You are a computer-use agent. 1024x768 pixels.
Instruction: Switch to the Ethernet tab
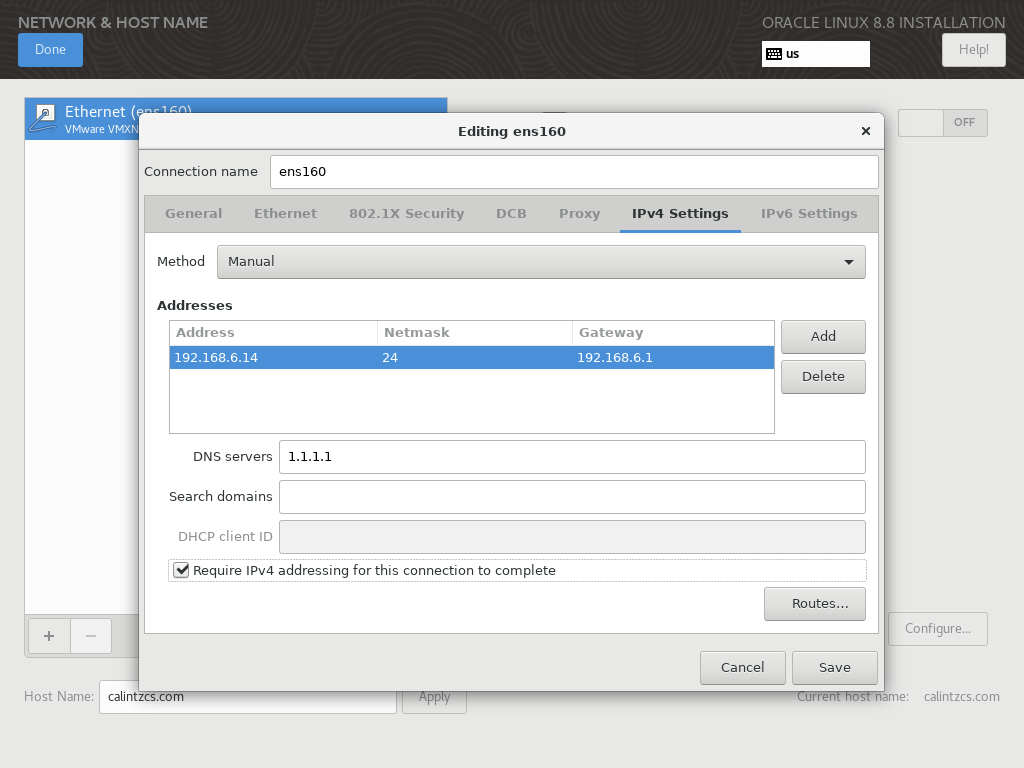pyautogui.click(x=285, y=214)
